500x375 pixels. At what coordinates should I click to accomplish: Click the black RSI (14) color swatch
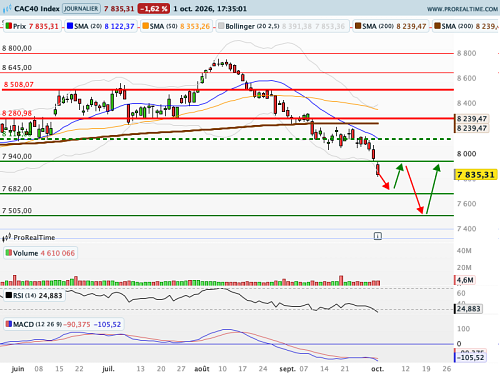[9, 295]
